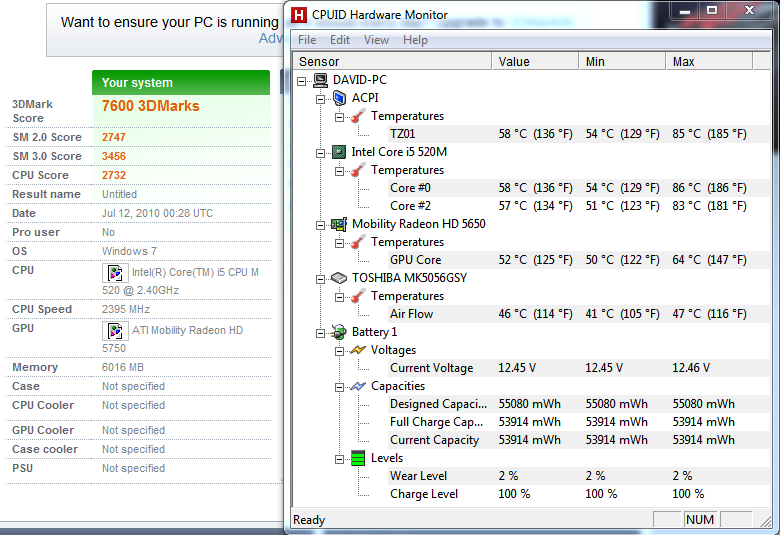
Task: Click the ACPI blue shield icon
Action: (x=339, y=98)
